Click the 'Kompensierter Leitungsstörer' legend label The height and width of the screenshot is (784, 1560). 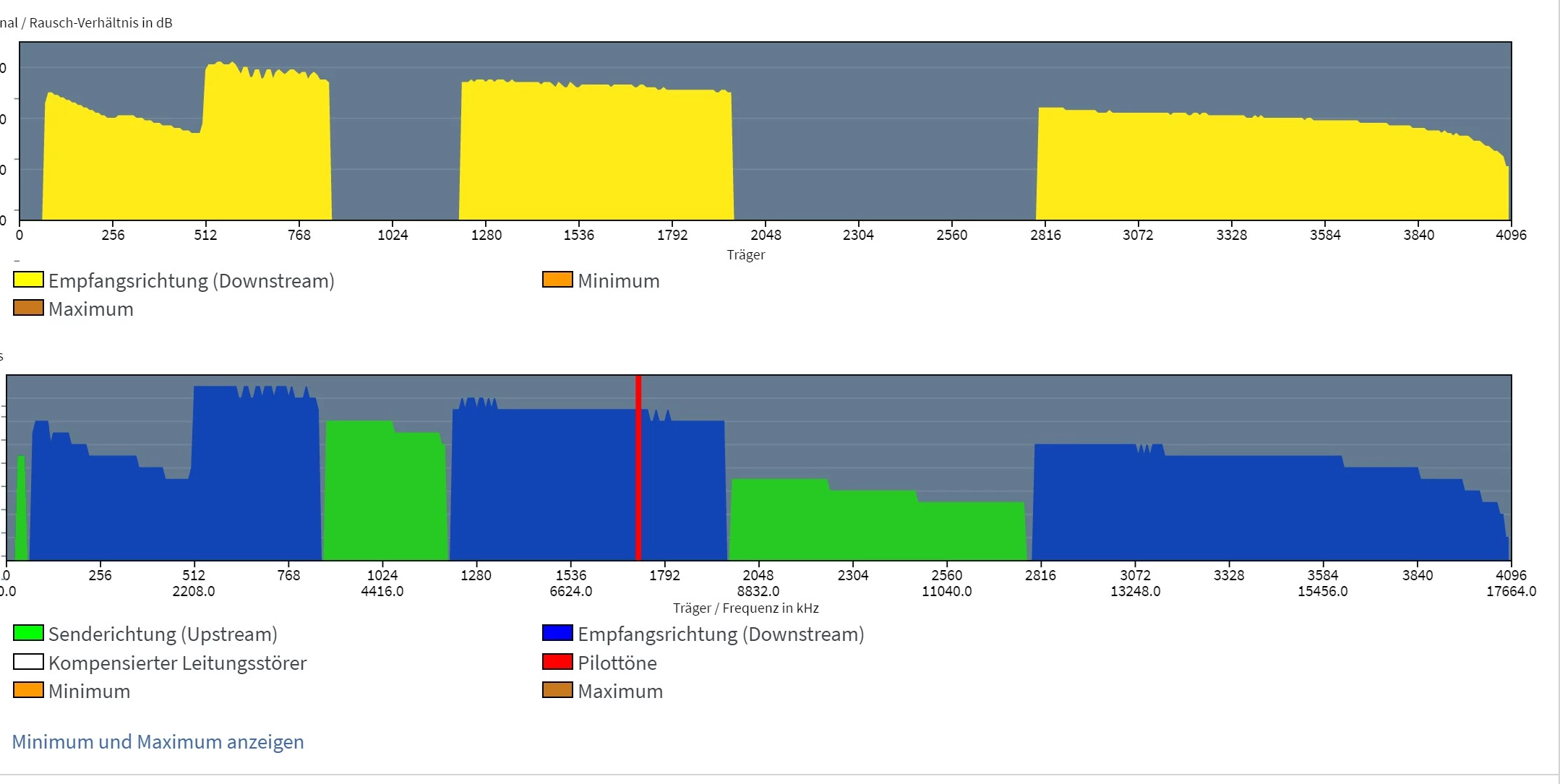177,663
